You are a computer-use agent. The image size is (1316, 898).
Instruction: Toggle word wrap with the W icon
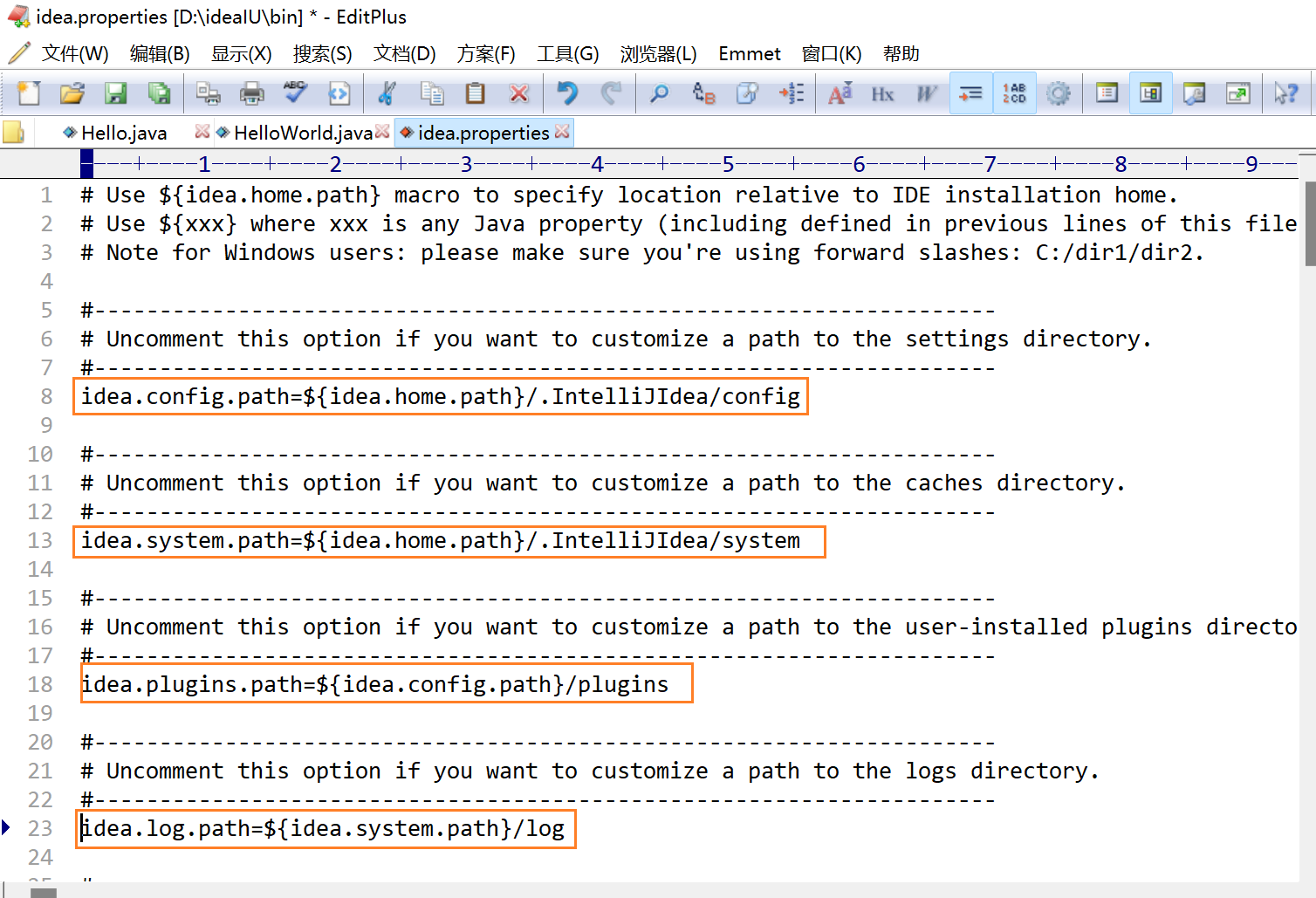tap(925, 93)
